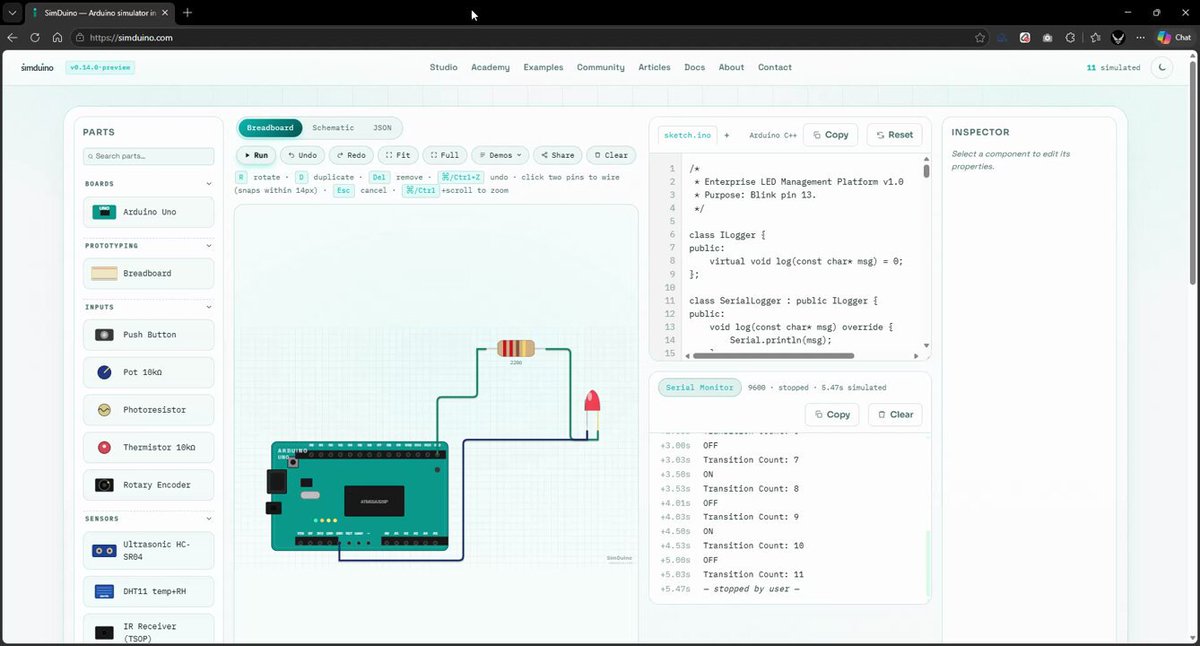Viewport: 1200px width, 646px height.
Task: Open the Examples nav menu item
Action: coord(543,68)
